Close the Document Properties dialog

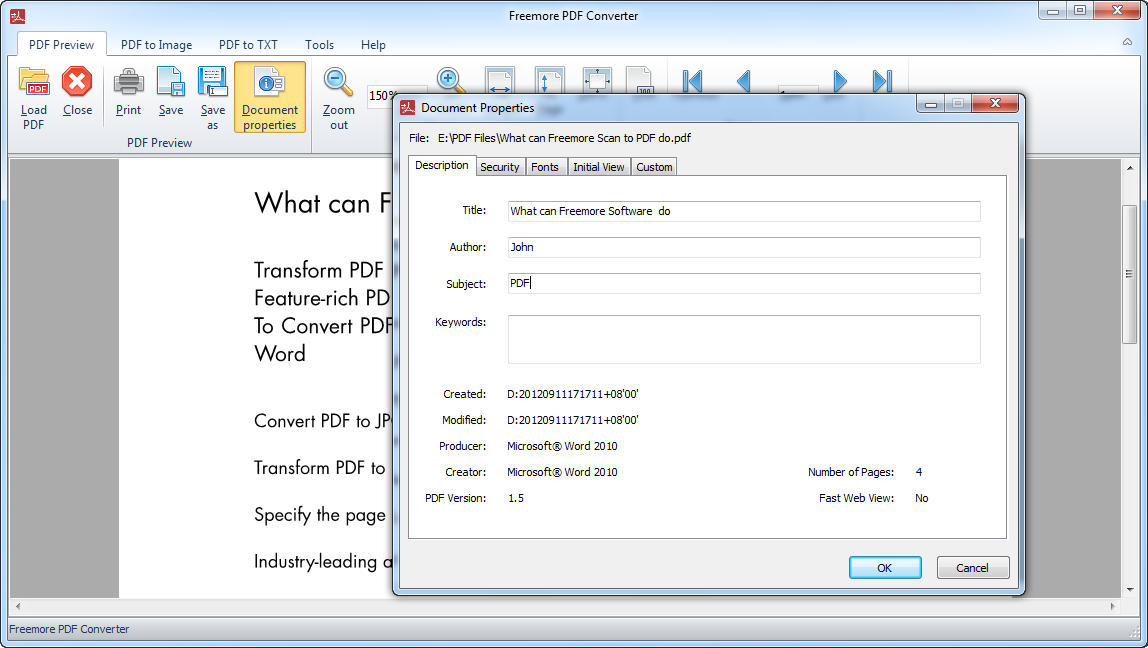tap(995, 104)
